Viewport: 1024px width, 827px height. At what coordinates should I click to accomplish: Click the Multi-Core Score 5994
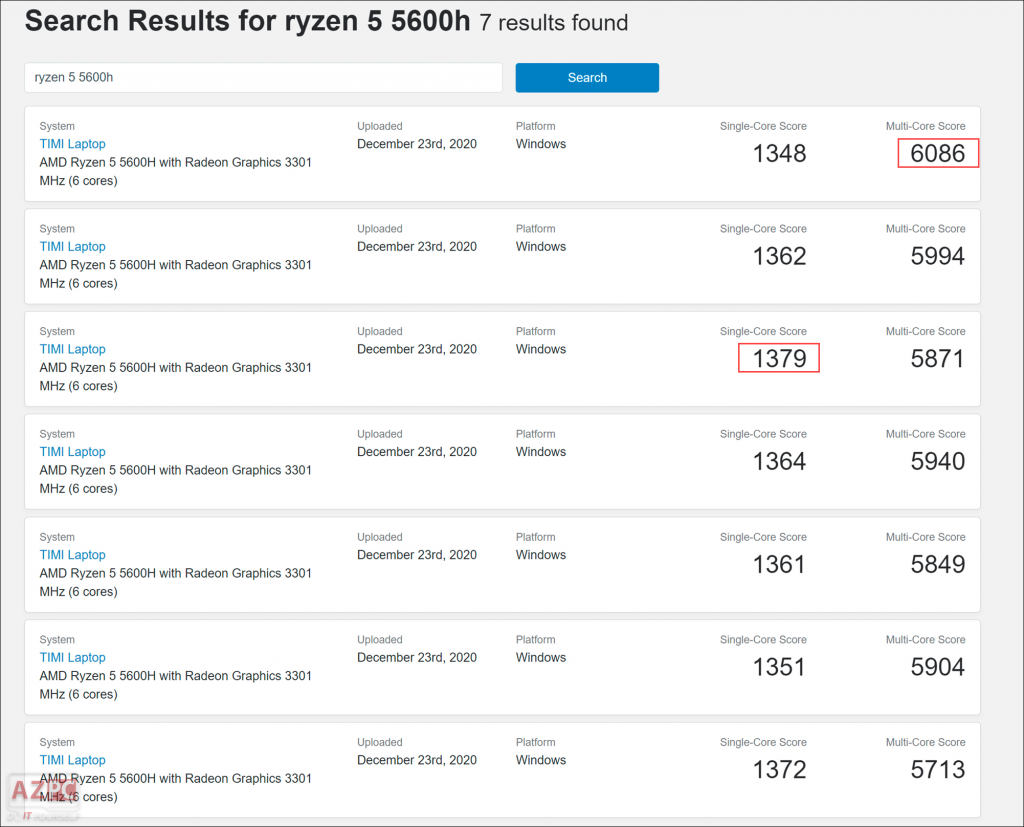tap(937, 256)
